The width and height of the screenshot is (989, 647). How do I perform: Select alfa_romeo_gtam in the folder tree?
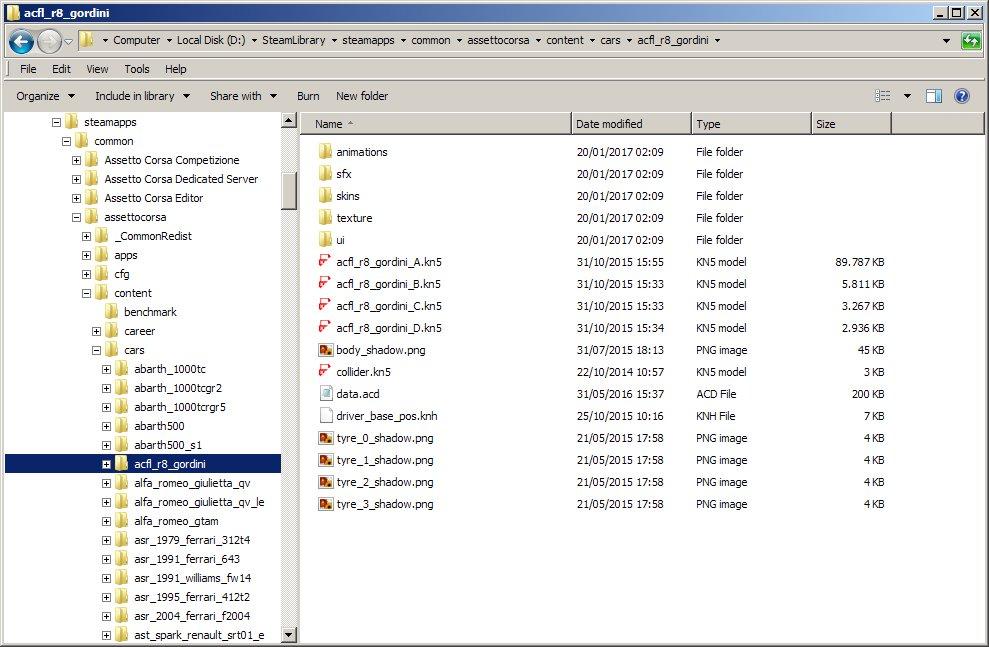(176, 521)
